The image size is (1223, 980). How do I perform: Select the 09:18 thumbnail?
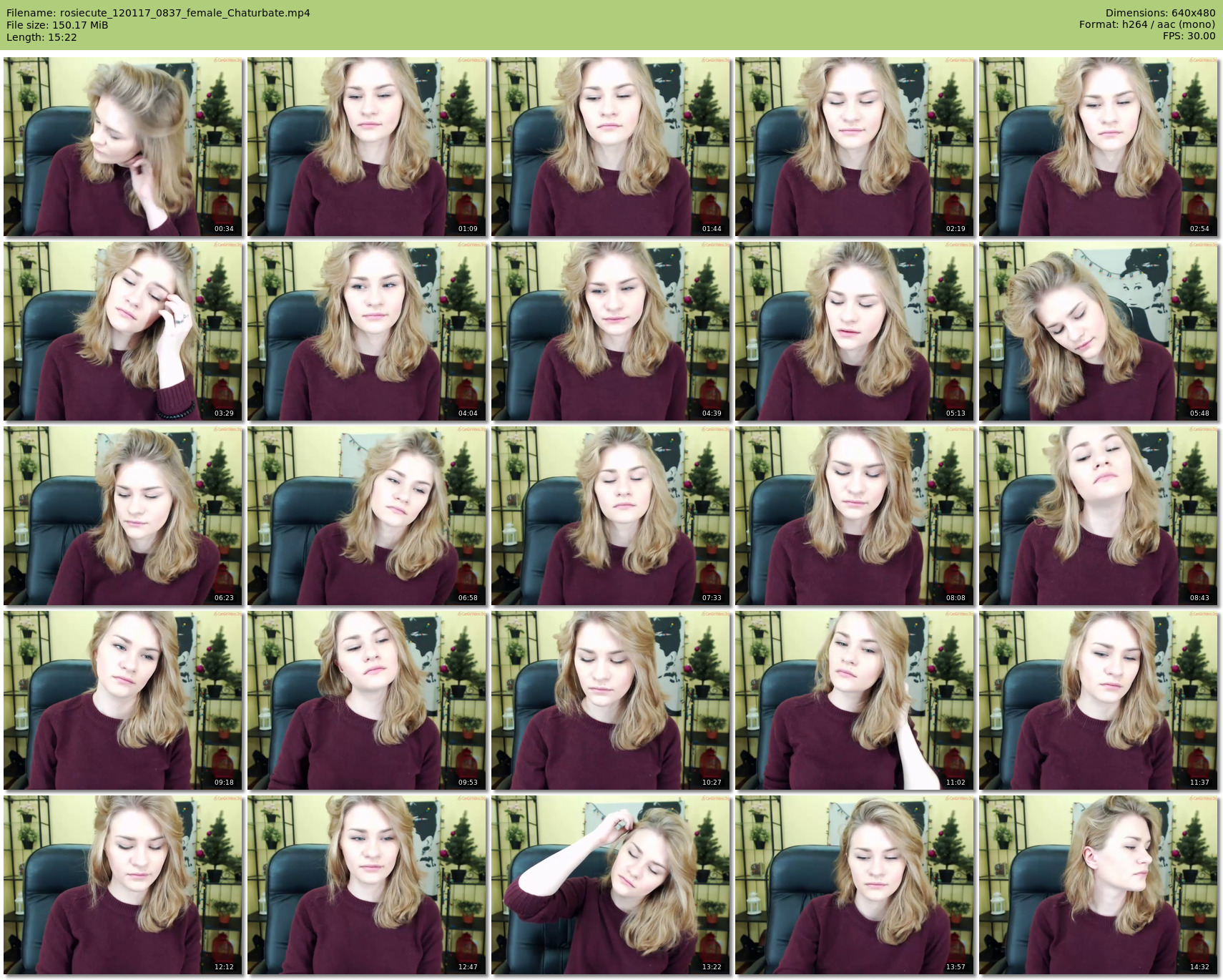pyautogui.click(x=123, y=700)
